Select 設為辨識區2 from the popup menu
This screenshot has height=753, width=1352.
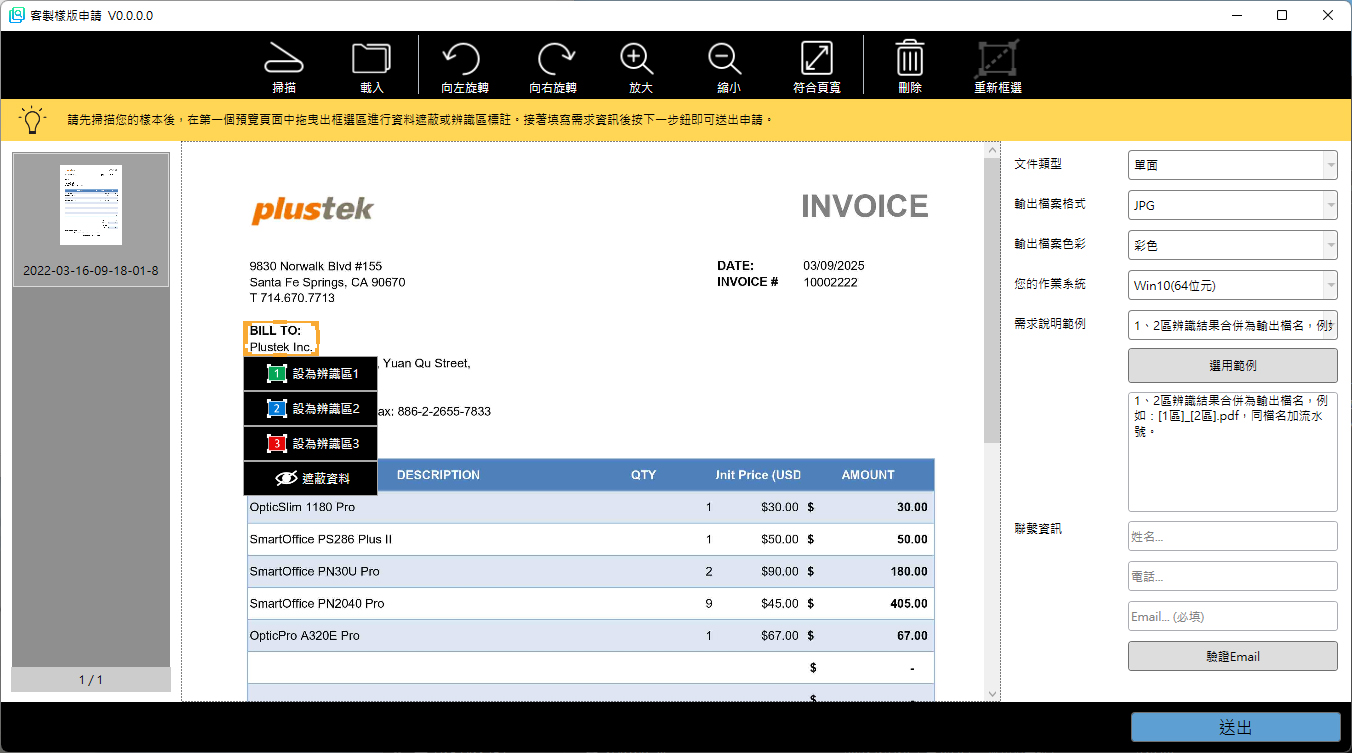[311, 408]
